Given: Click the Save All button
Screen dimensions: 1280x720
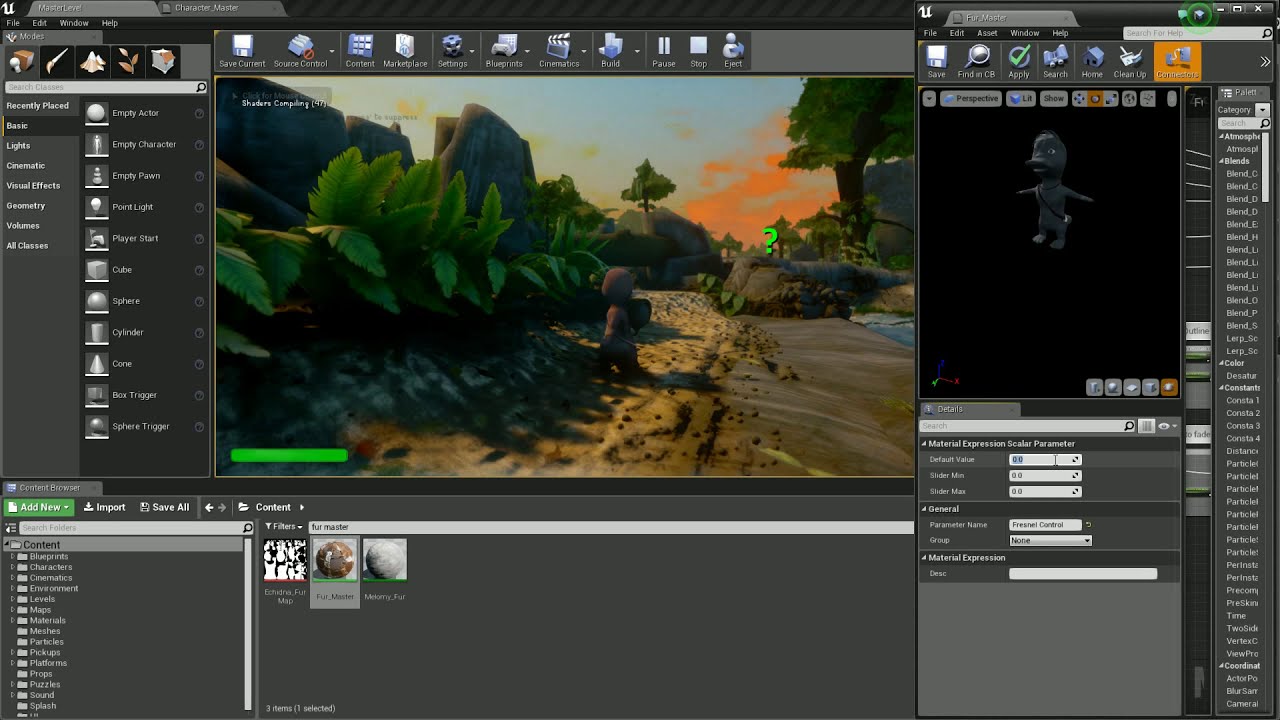Looking at the screenshot, I should [165, 507].
